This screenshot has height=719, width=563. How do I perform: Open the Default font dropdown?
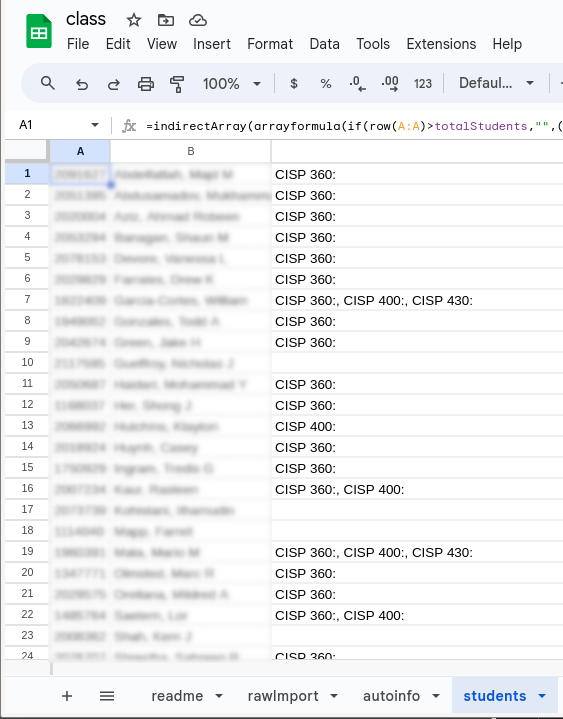point(496,83)
